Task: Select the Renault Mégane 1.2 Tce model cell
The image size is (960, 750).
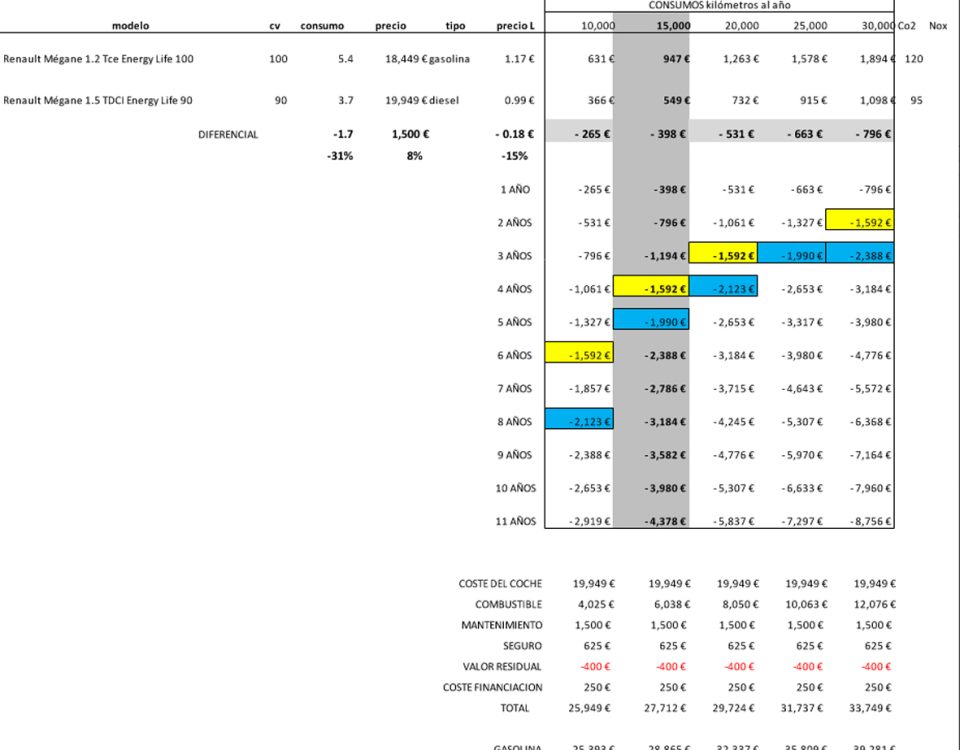Action: tap(99, 59)
